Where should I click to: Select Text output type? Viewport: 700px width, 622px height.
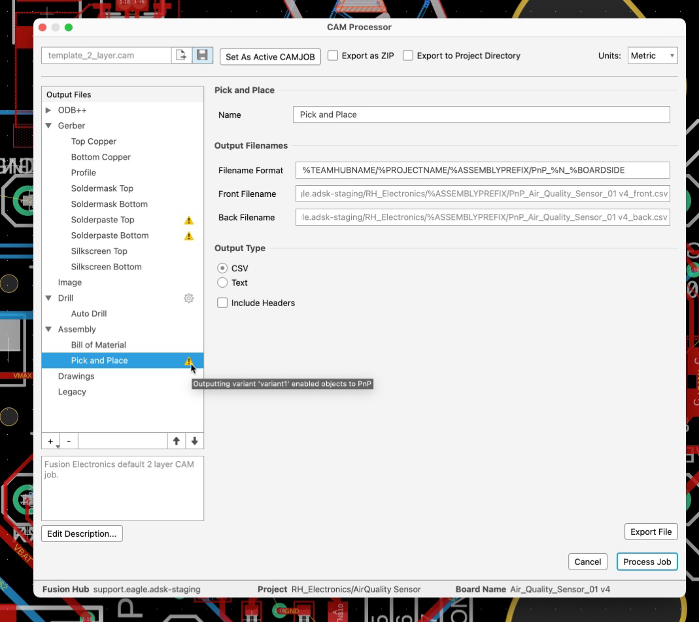[222, 283]
